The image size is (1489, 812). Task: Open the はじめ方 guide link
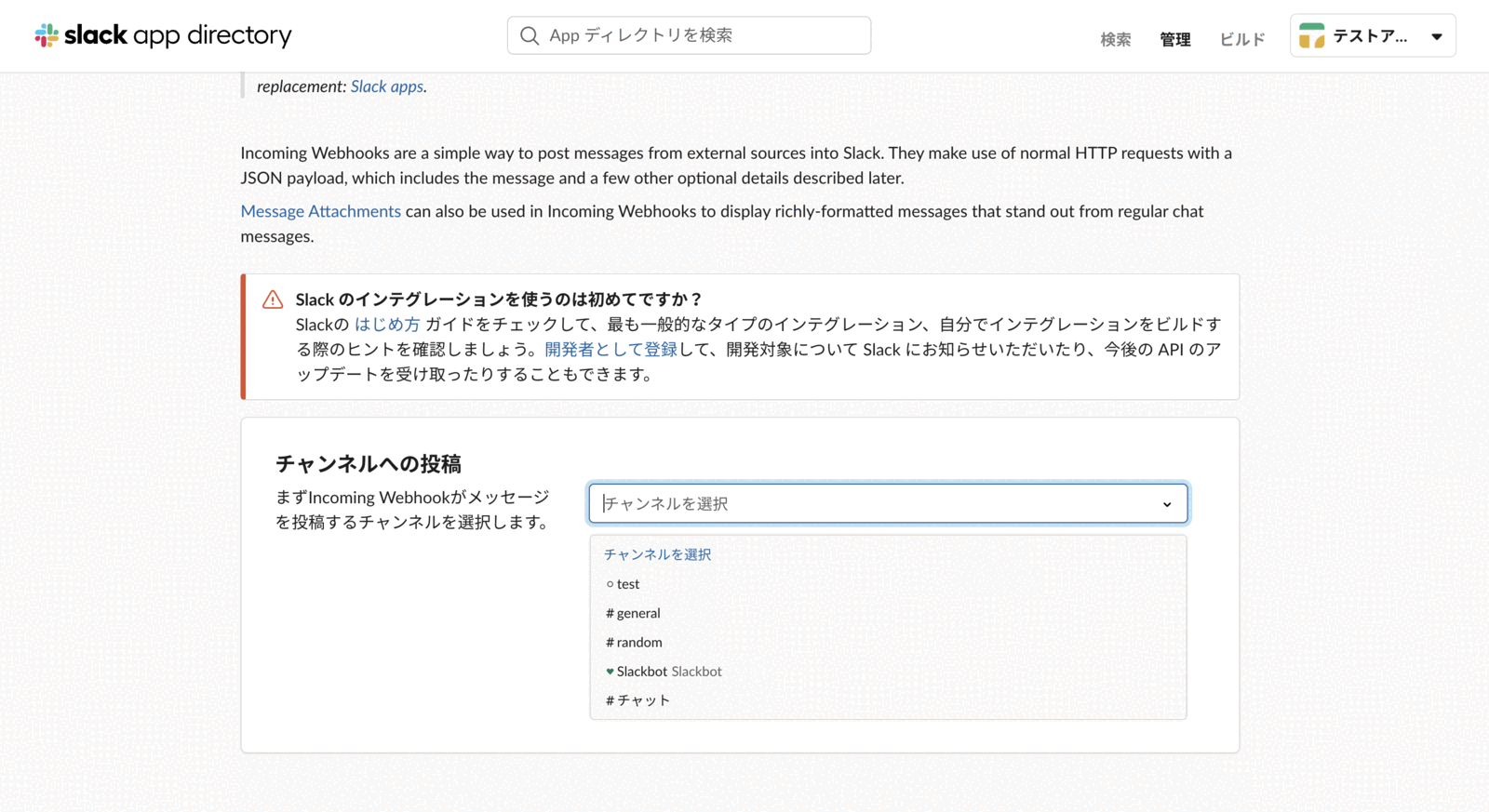387,325
